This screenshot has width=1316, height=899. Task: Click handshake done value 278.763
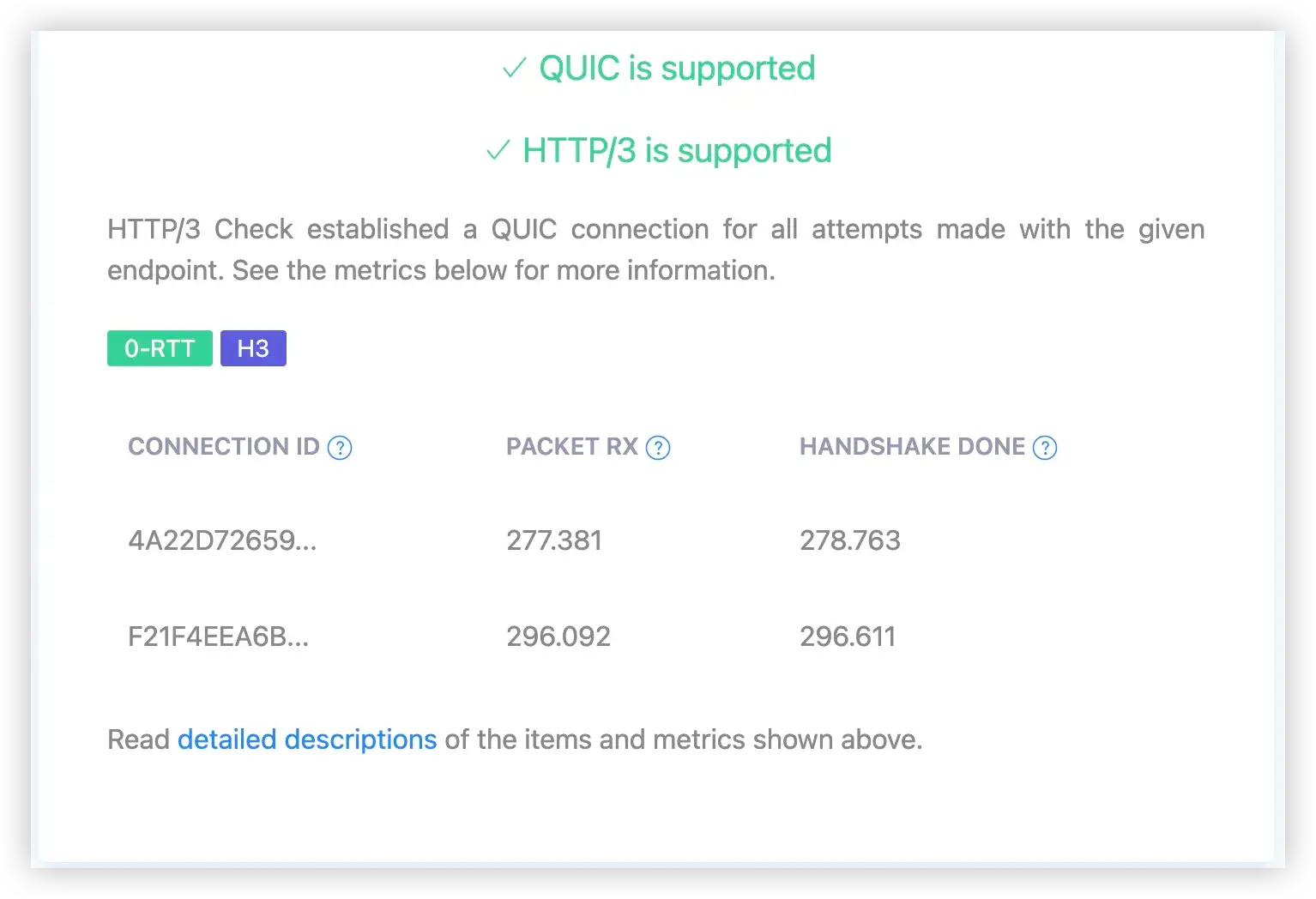pos(850,540)
